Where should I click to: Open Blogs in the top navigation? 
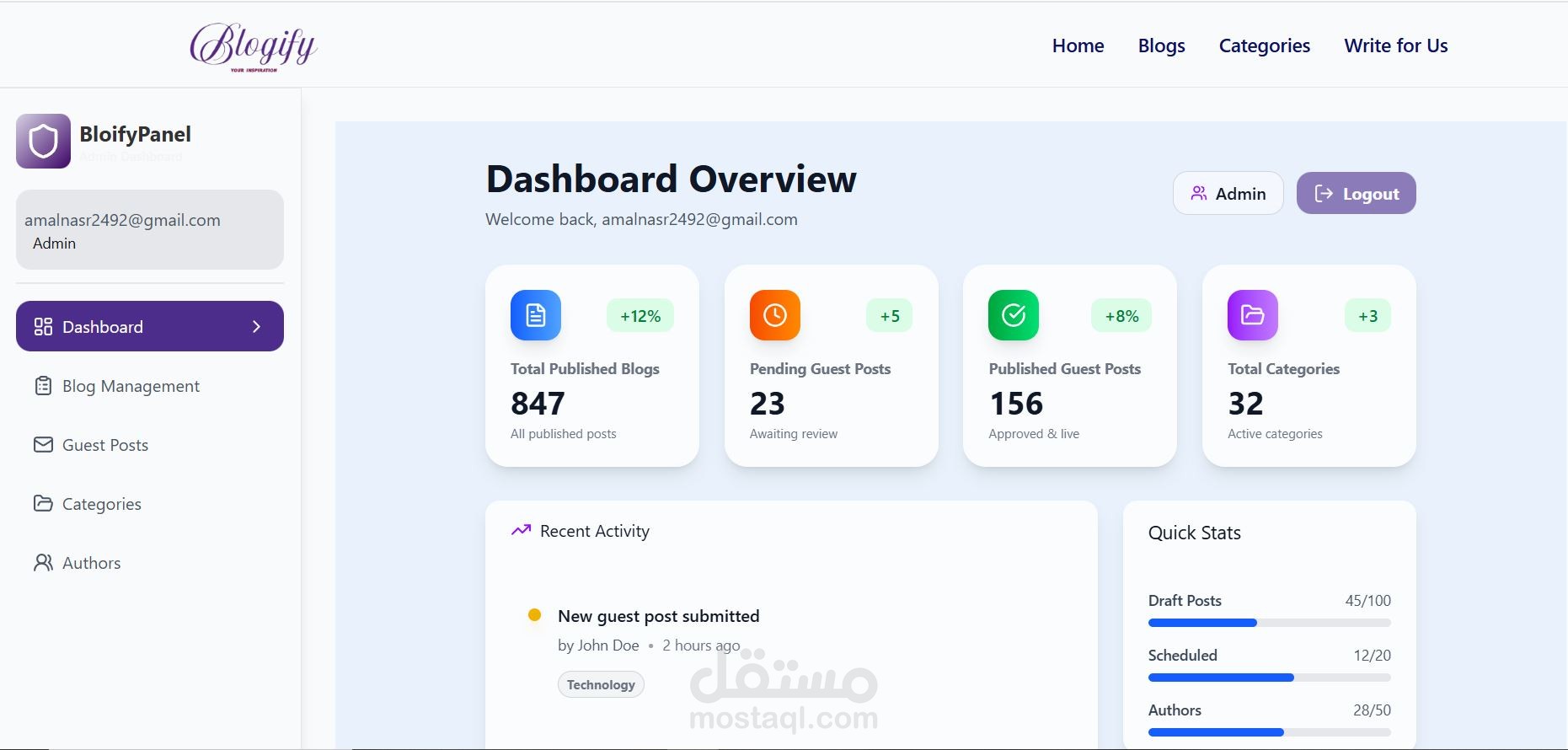pos(1162,46)
